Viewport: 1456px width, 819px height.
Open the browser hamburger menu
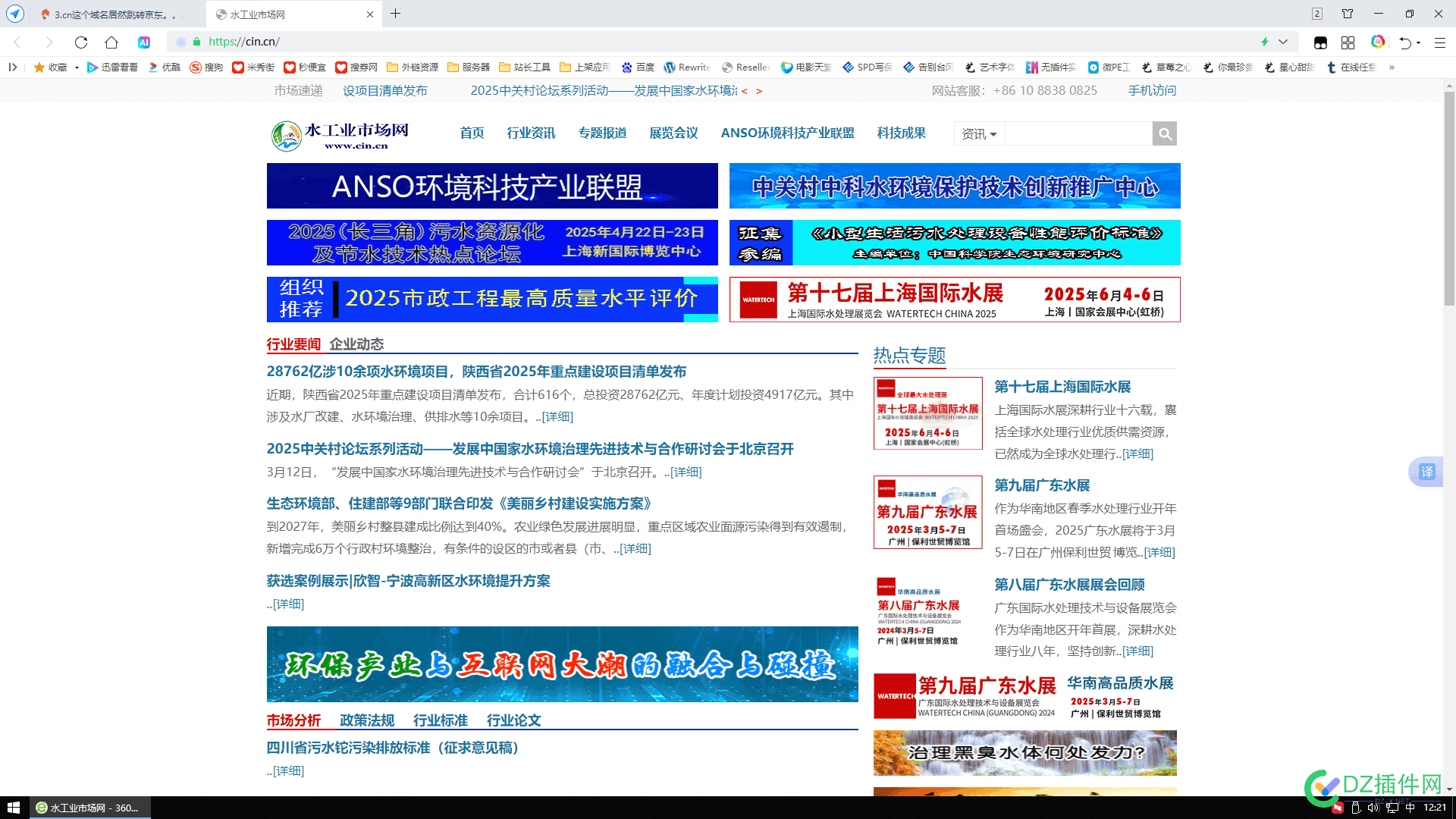(x=1439, y=42)
